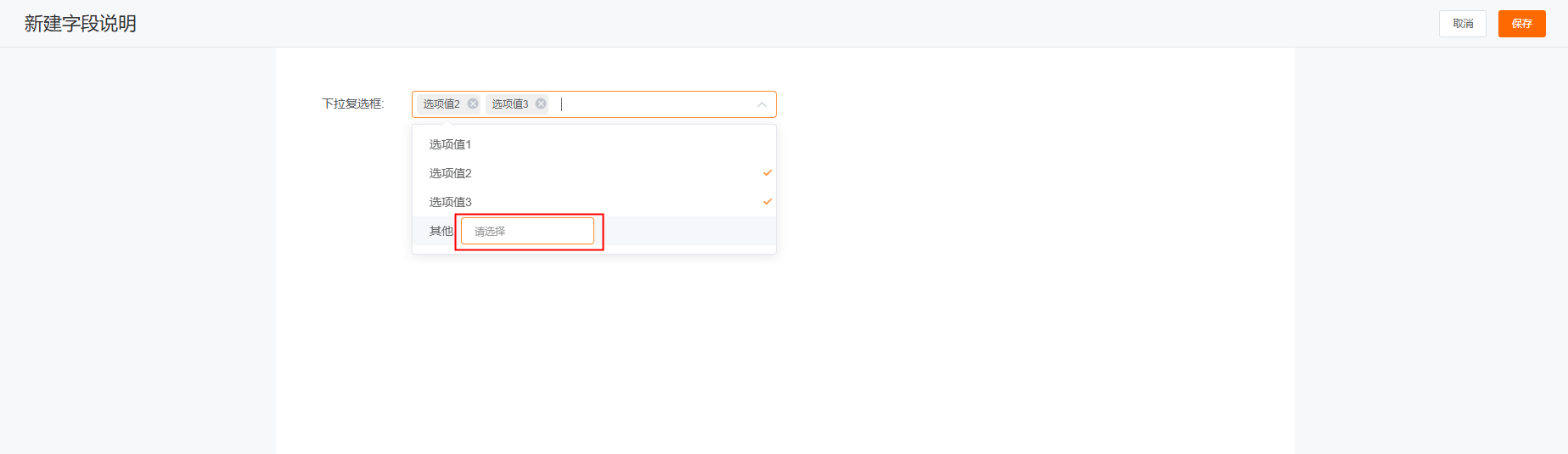
Task: Click the blank white form area below the dropdown list
Action: (785, 356)
